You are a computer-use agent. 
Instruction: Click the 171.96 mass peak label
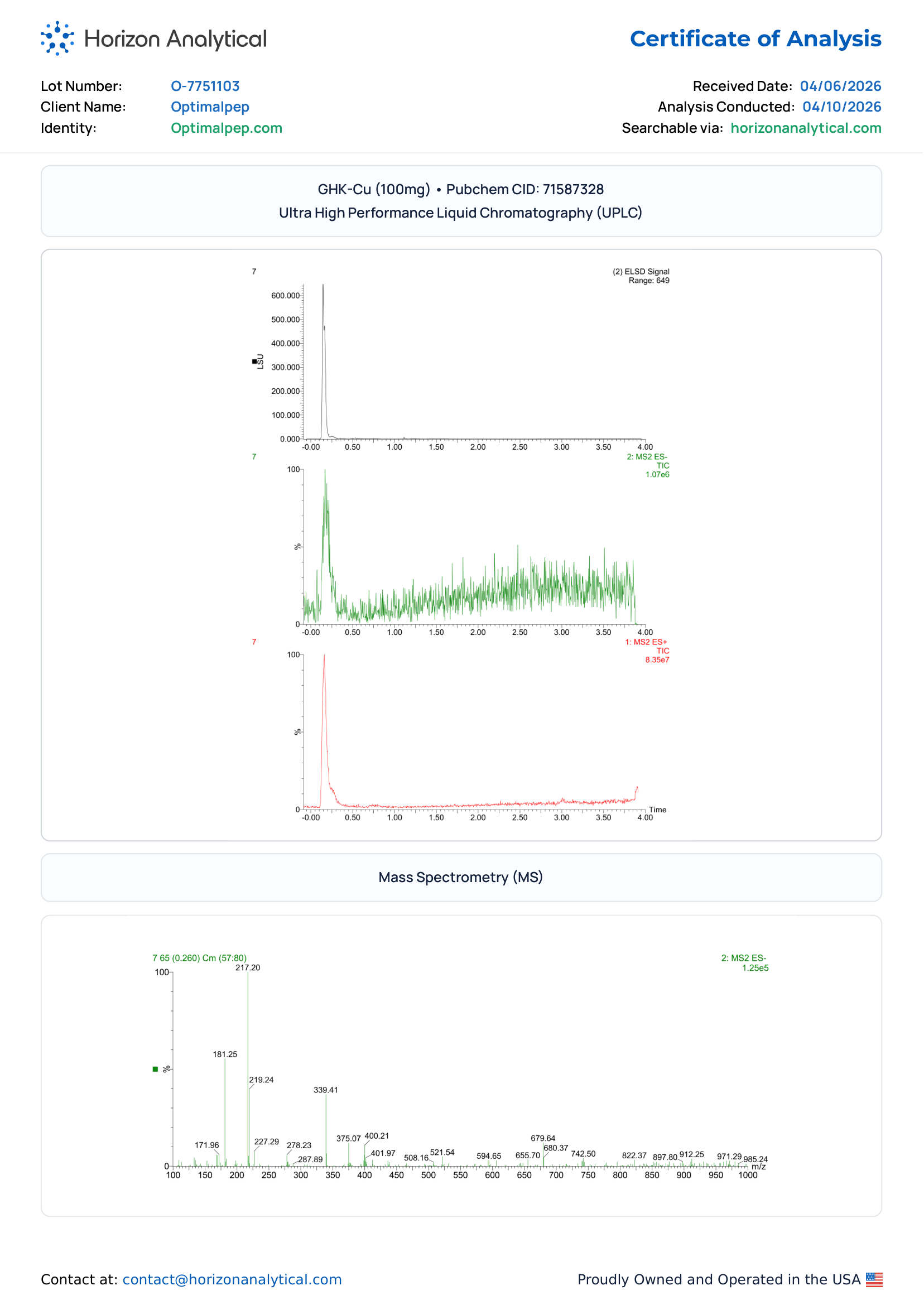point(207,1147)
